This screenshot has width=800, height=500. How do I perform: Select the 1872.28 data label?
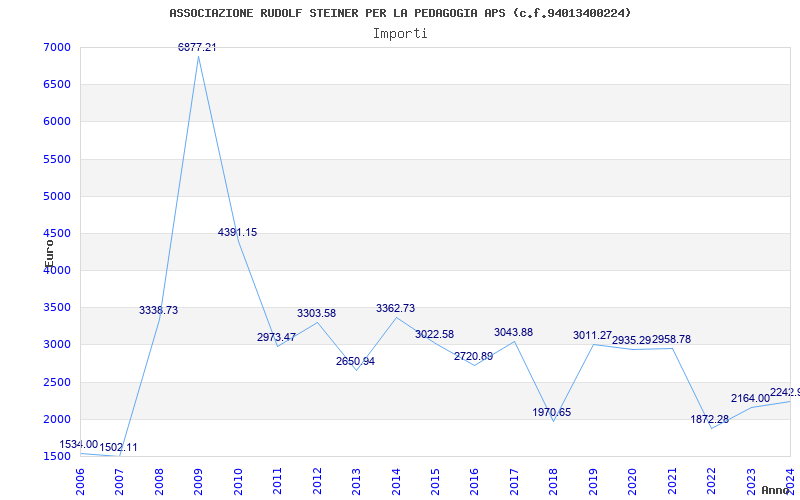[x=710, y=419]
